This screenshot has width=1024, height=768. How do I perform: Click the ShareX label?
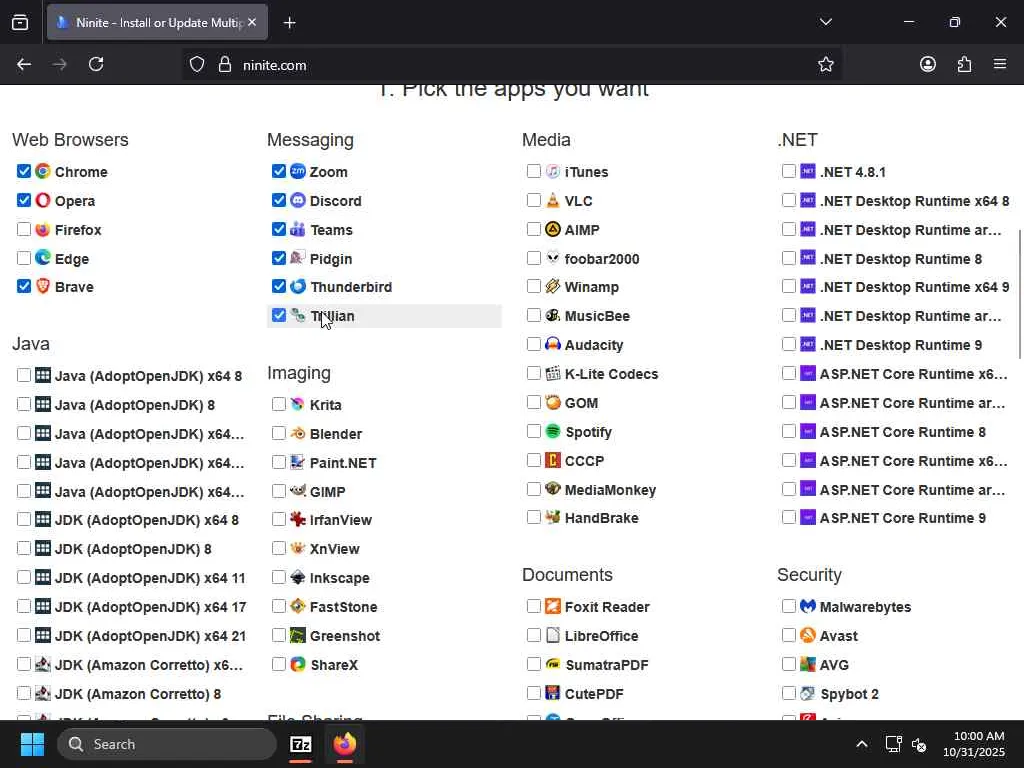[334, 665]
